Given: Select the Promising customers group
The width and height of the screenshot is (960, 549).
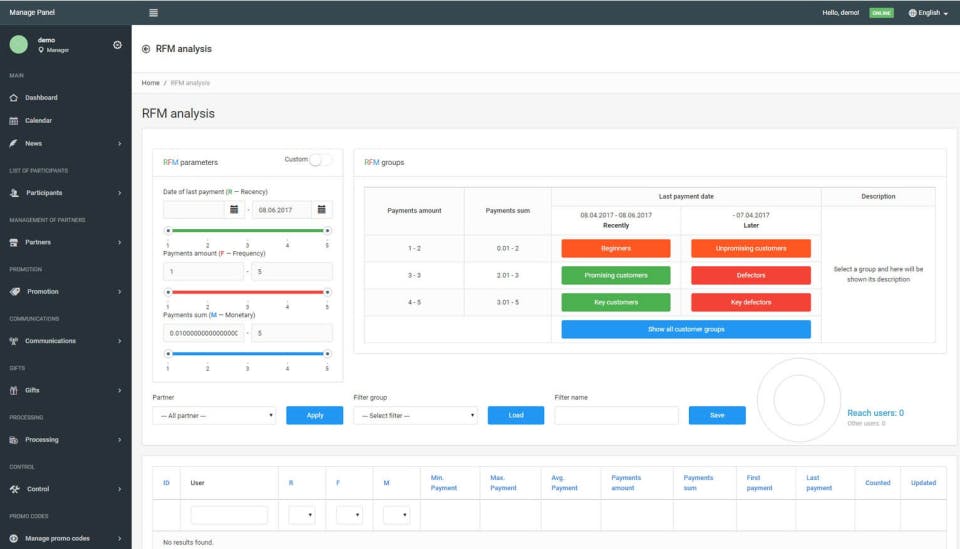Looking at the screenshot, I should click(x=616, y=275).
